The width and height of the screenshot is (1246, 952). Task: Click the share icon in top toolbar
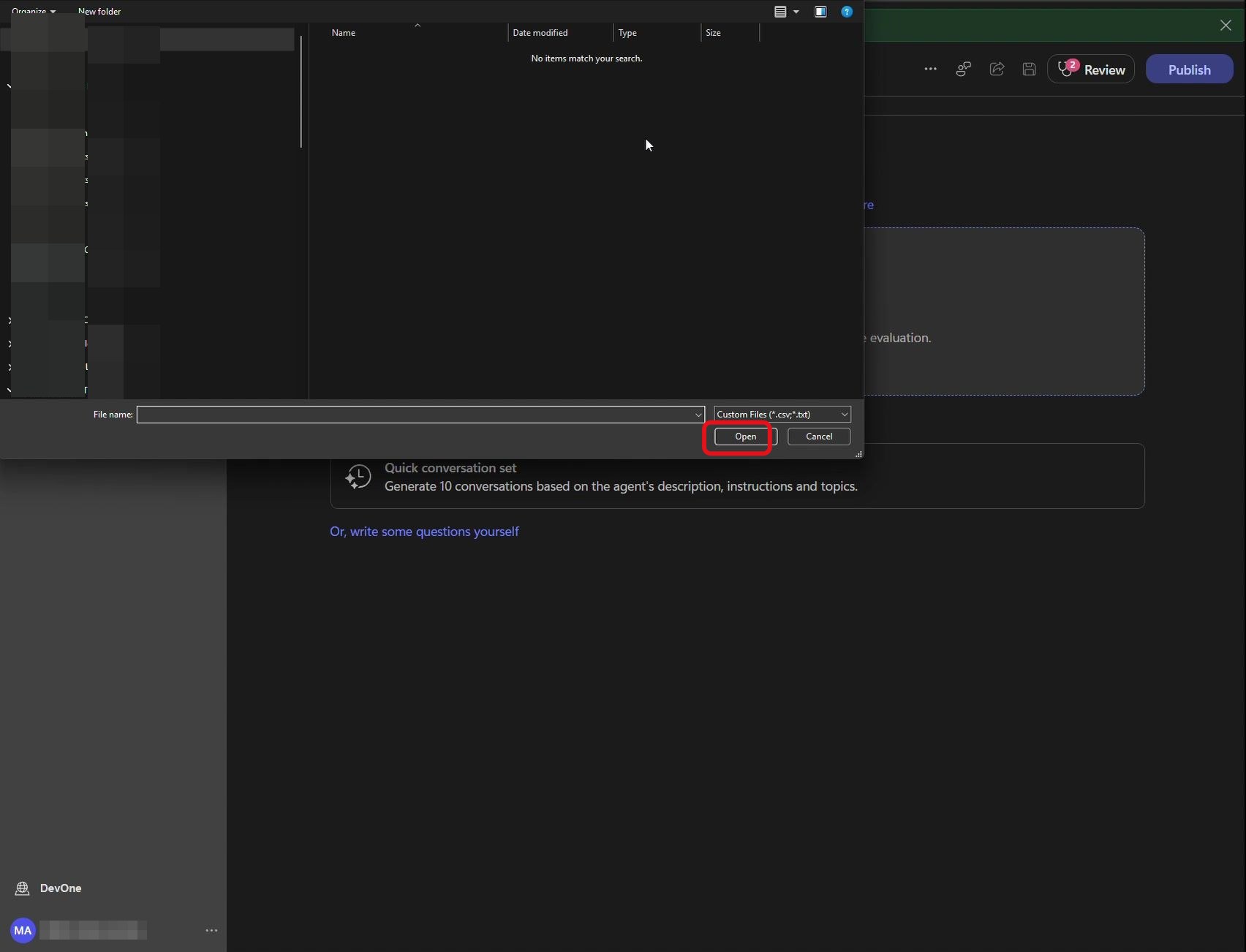click(997, 69)
